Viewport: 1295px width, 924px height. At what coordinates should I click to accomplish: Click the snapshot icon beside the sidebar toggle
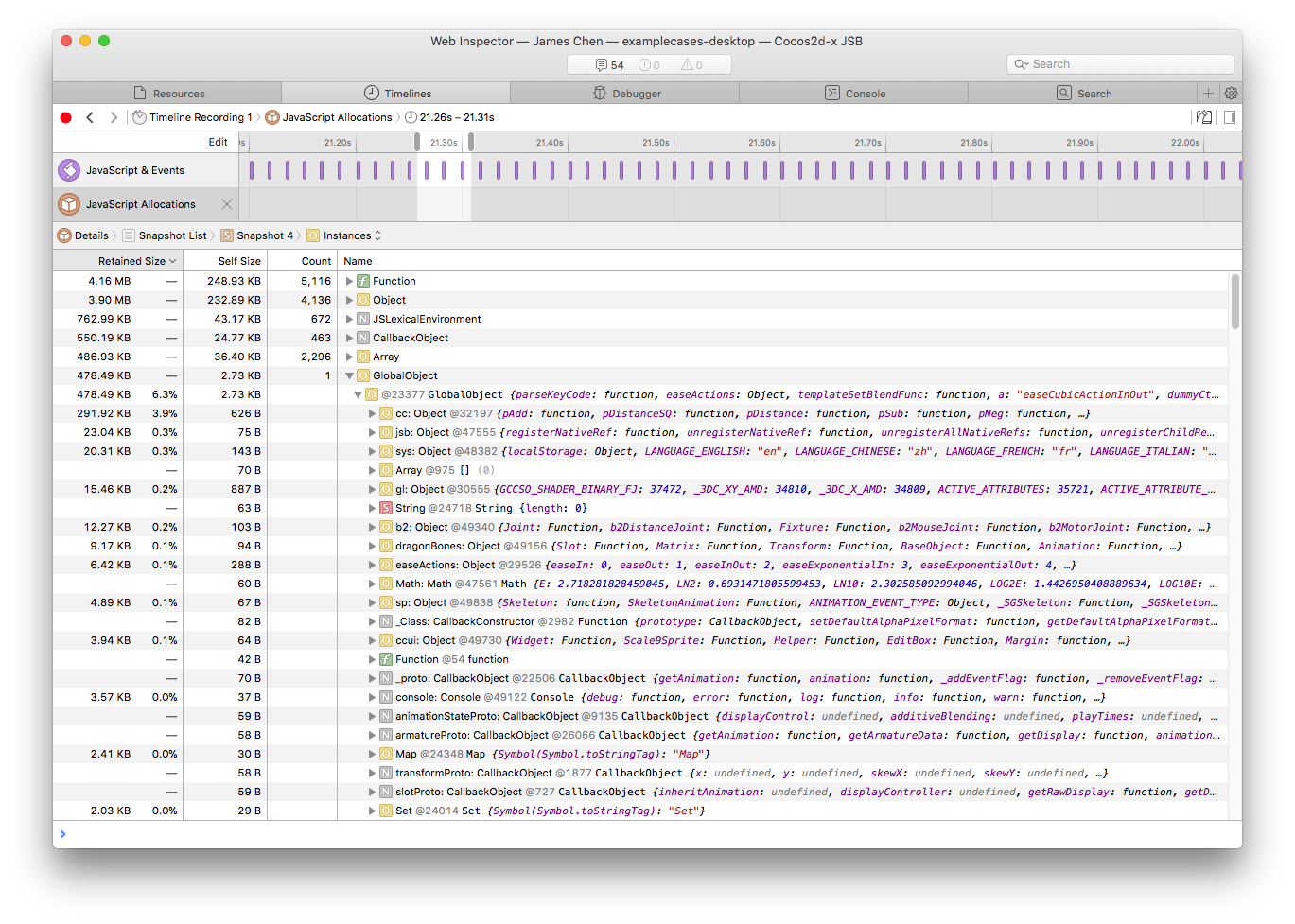coord(1204,117)
